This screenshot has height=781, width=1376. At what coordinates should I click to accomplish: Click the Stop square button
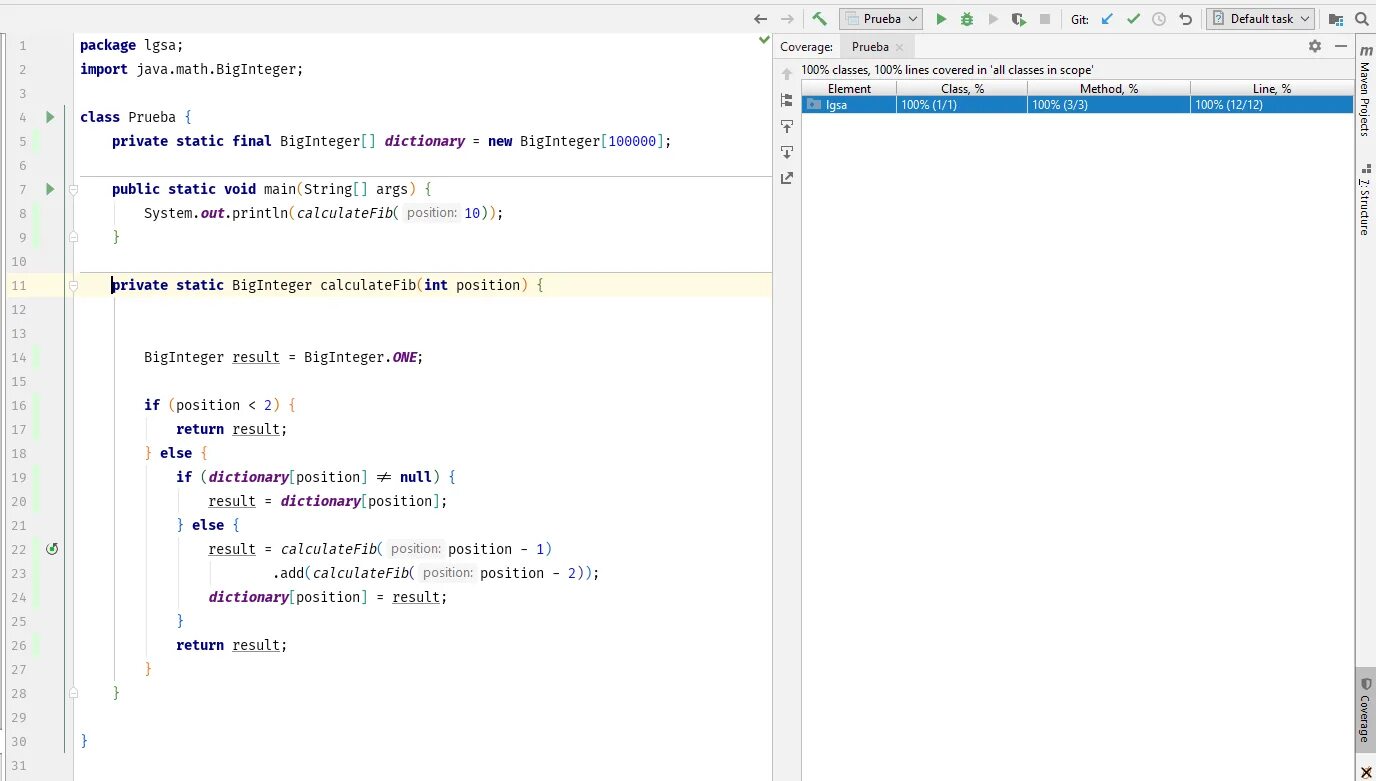tap(1045, 19)
